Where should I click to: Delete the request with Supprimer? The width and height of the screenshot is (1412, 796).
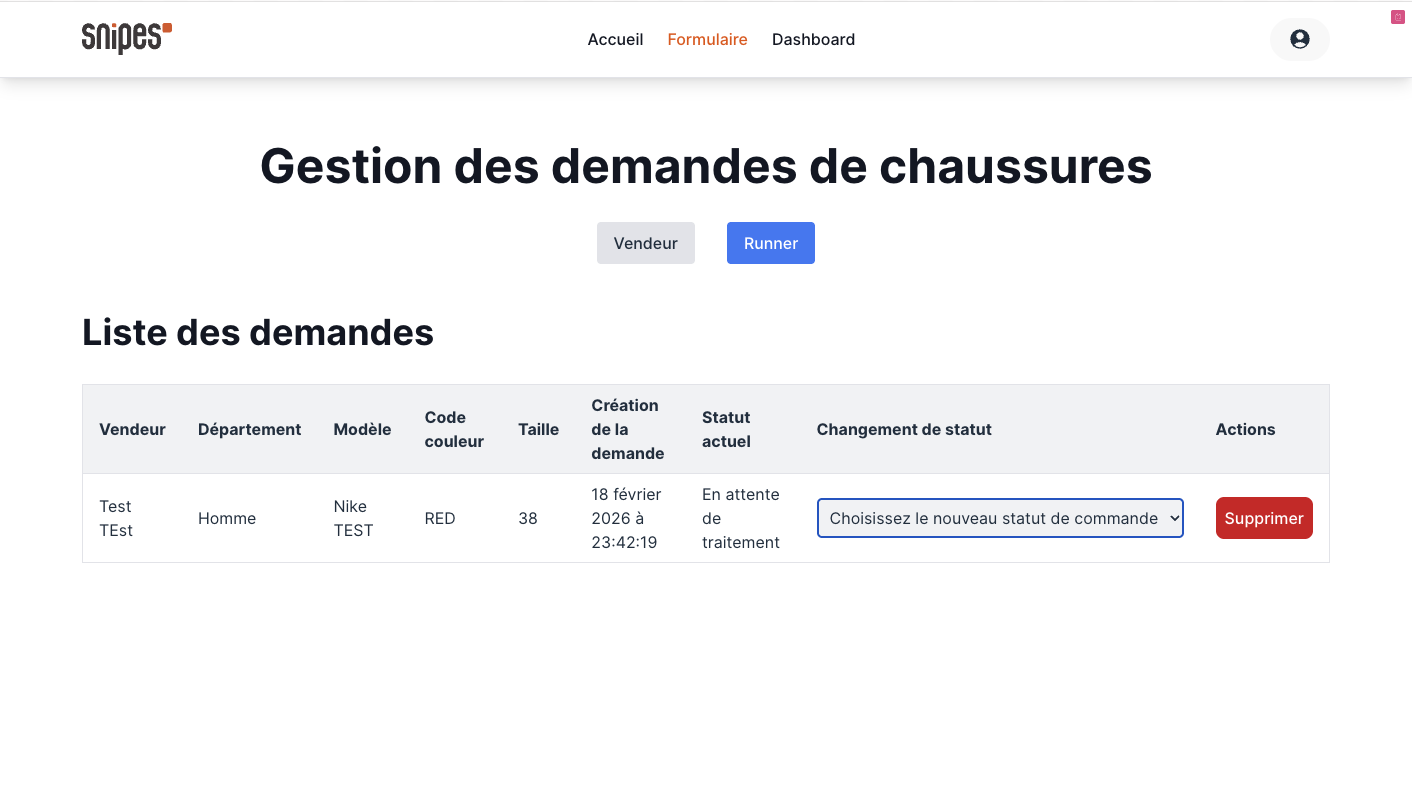point(1263,518)
